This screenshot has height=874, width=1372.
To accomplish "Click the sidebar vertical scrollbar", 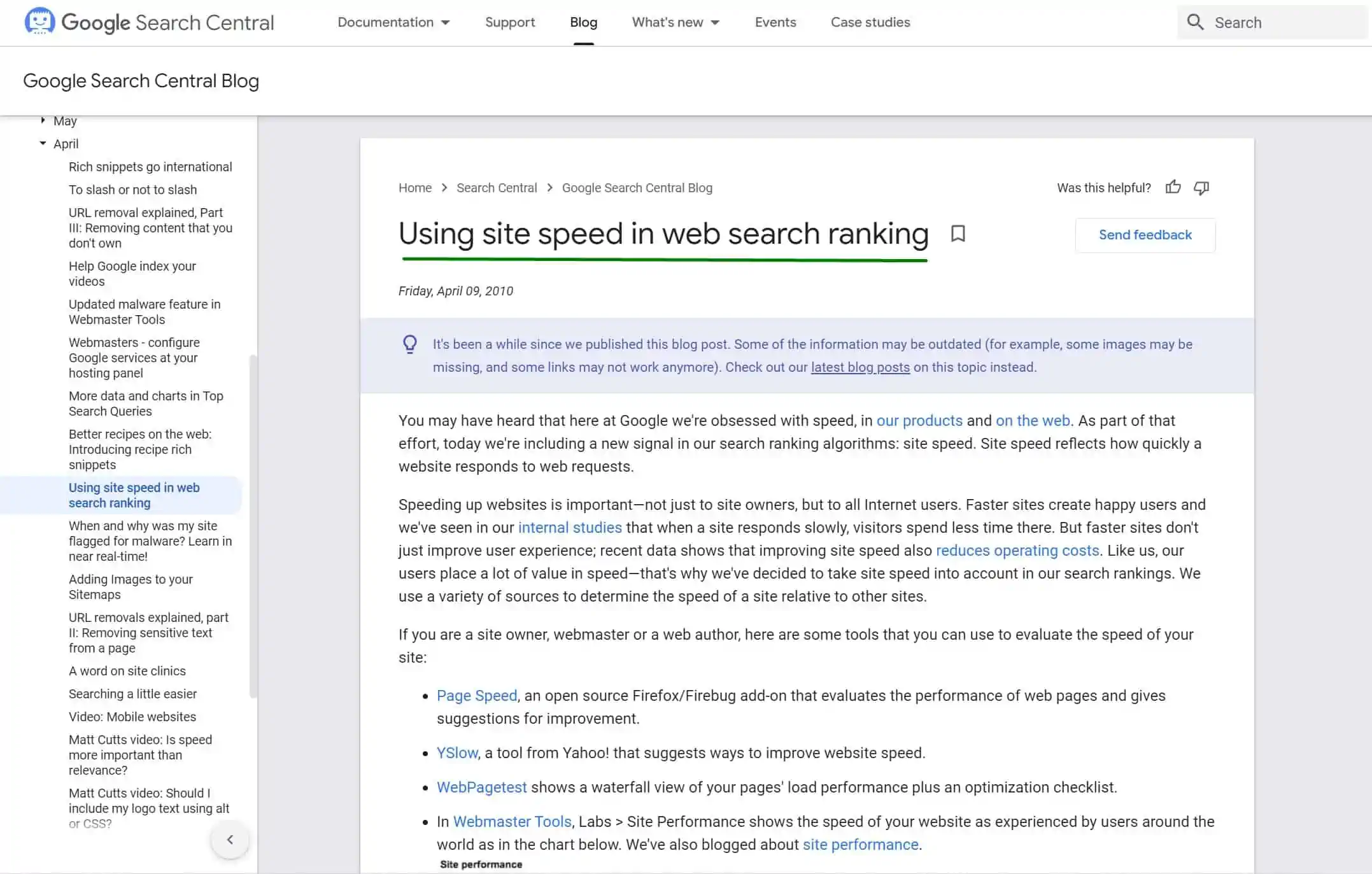I will tap(253, 525).
